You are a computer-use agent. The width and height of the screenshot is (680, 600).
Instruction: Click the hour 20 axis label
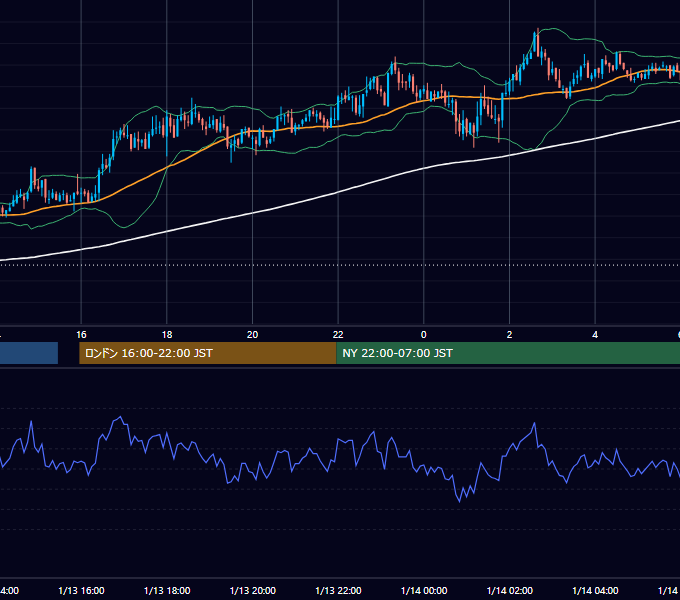click(x=252, y=335)
